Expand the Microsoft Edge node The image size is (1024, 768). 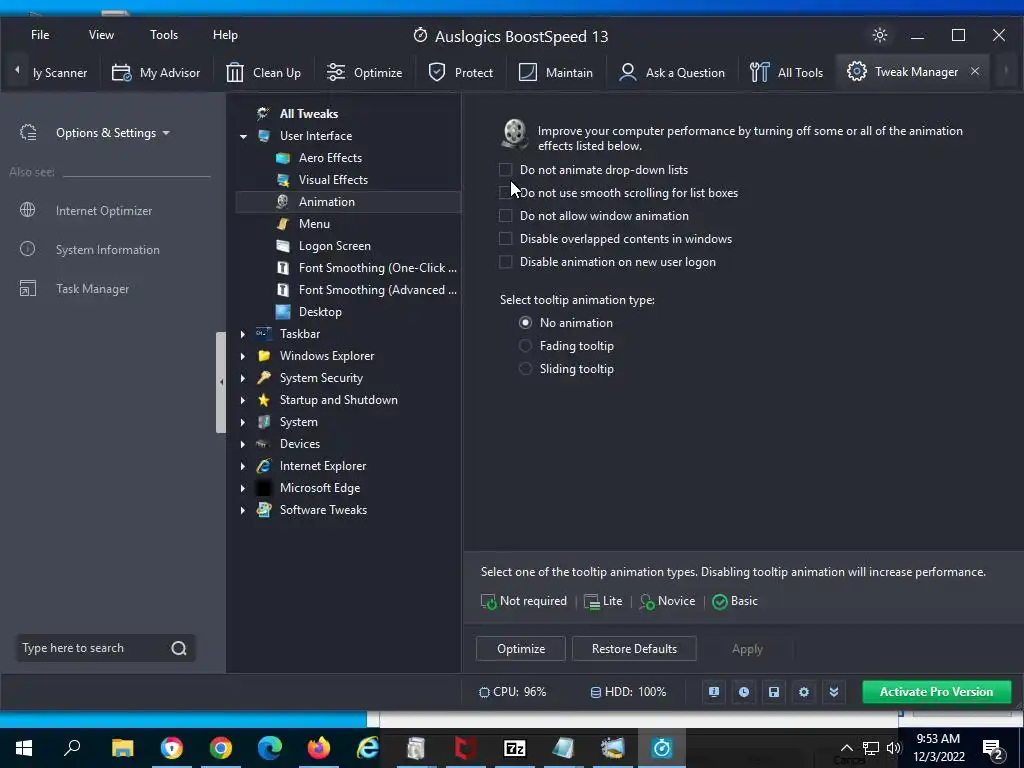[x=243, y=488]
